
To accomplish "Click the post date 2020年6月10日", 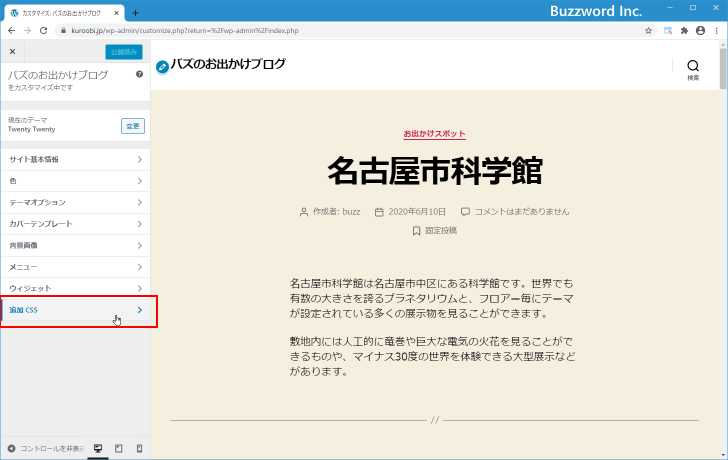I will coord(417,212).
